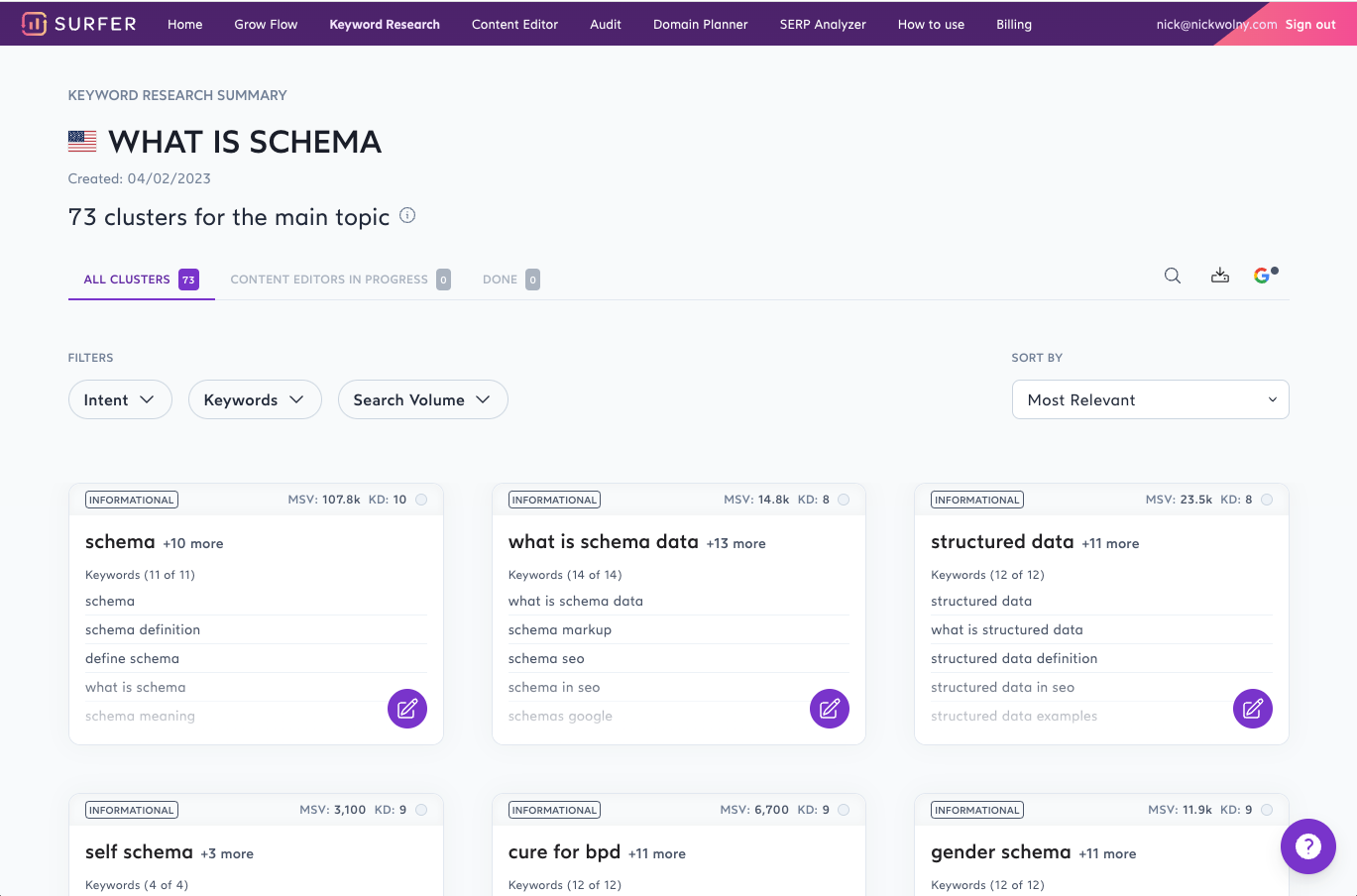This screenshot has width=1357, height=896.
Task: Click the Surfer logo icon
Action: [x=34, y=24]
